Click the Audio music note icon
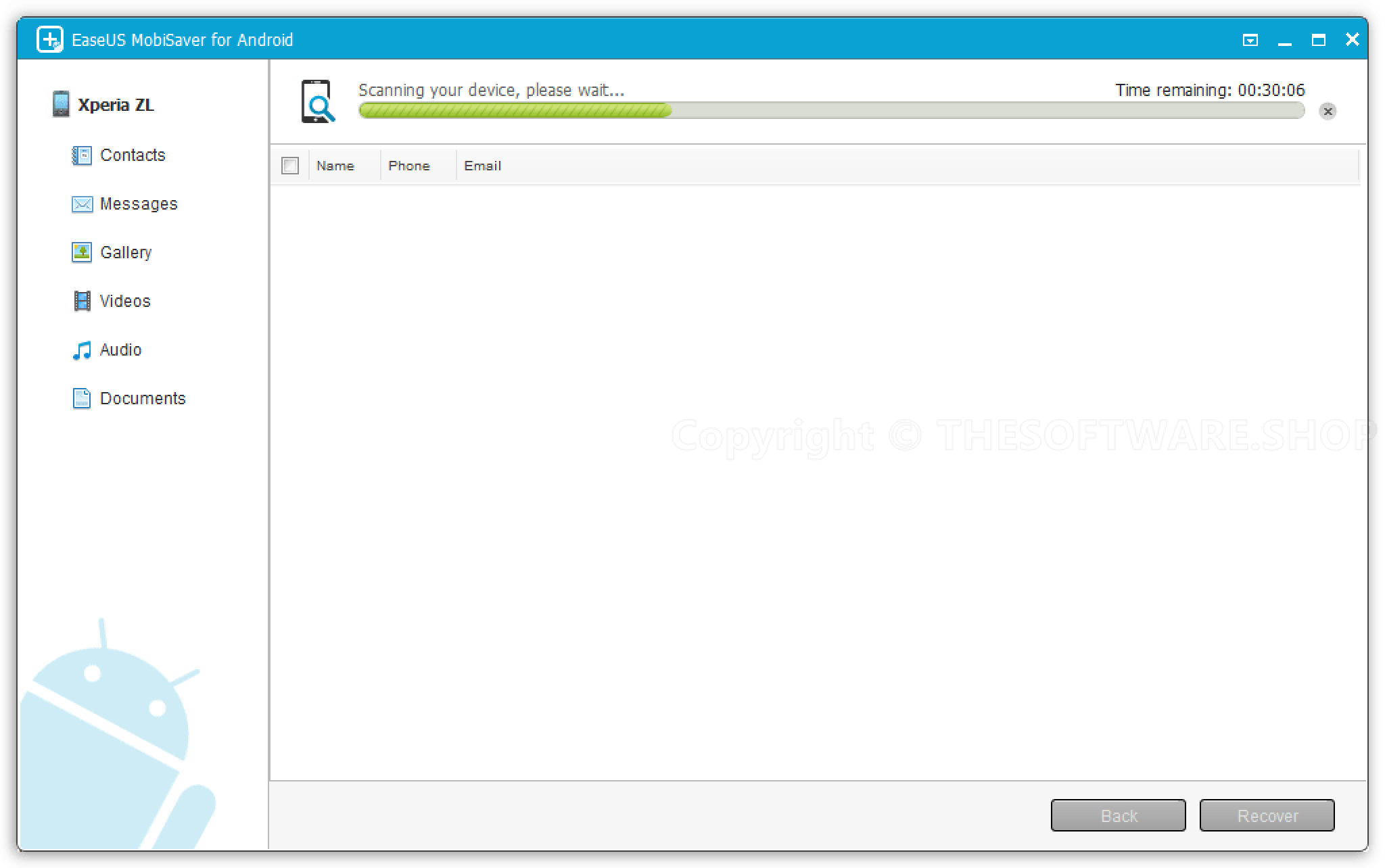Viewport: 1385px width, 868px height. pos(82,350)
